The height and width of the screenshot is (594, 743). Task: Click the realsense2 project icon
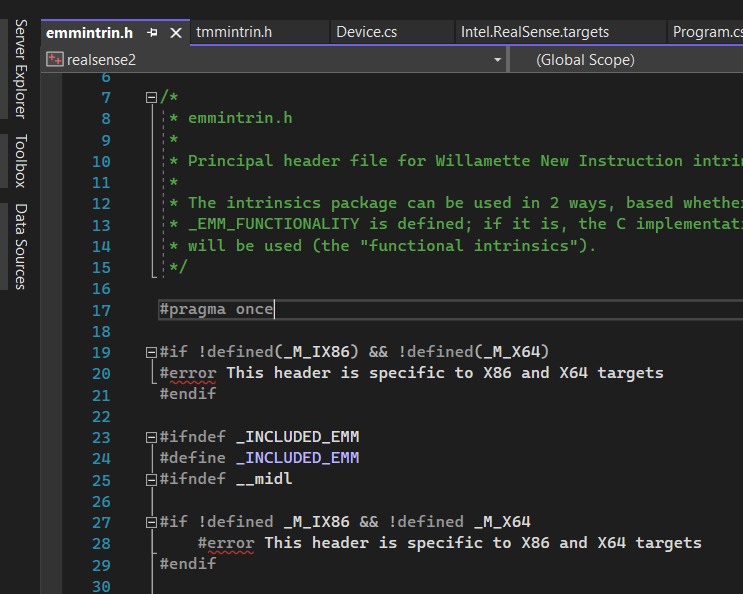pyautogui.click(x=55, y=60)
